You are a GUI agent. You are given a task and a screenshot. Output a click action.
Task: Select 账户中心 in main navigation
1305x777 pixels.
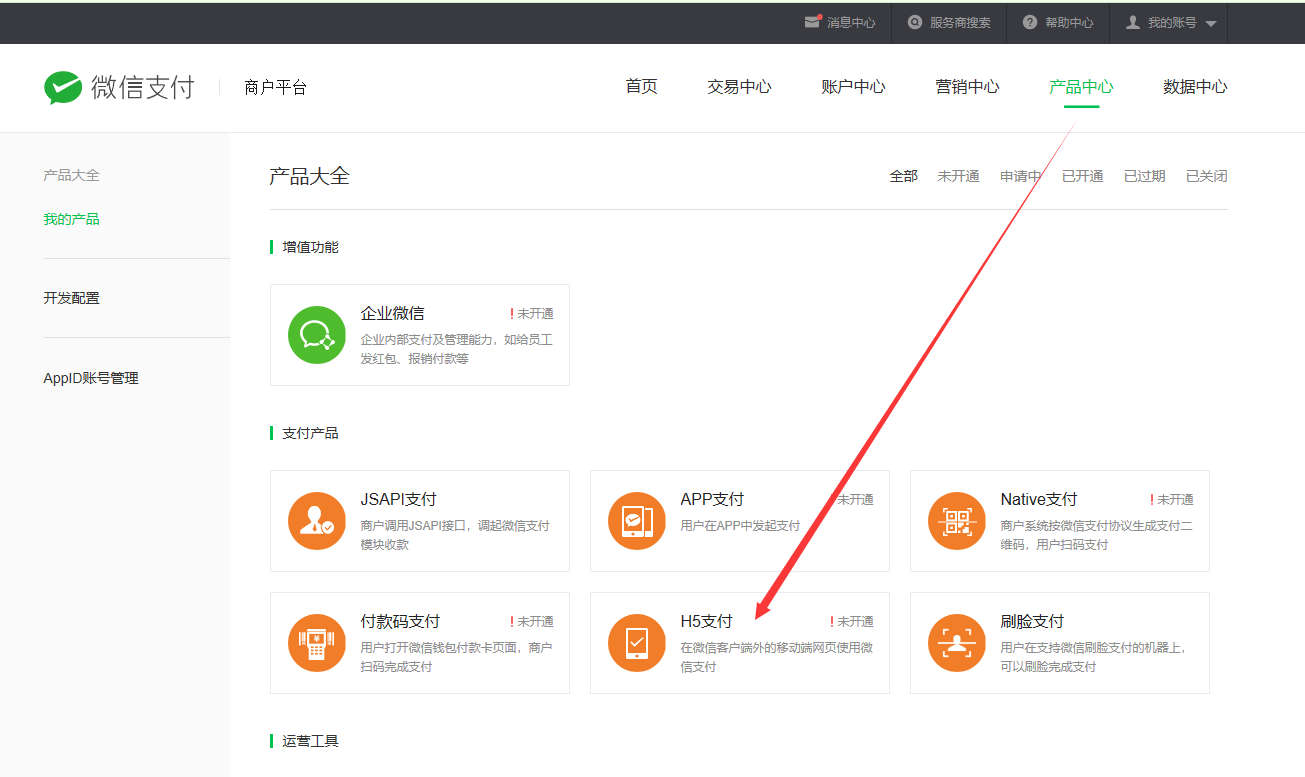pyautogui.click(x=853, y=87)
